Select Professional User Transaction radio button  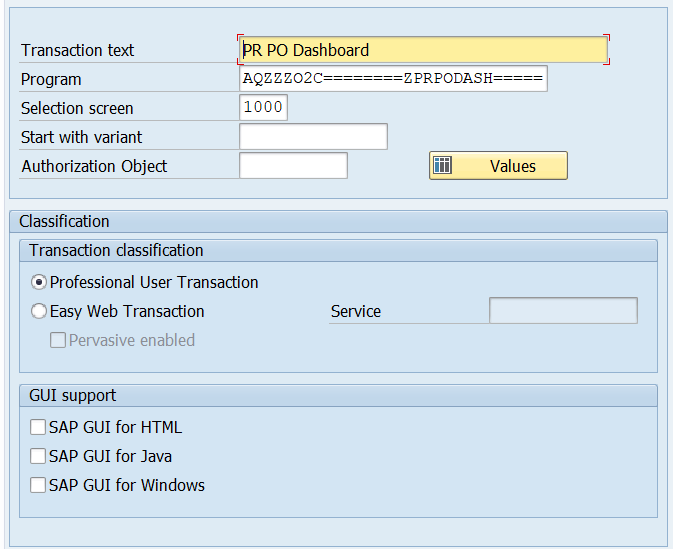39,282
